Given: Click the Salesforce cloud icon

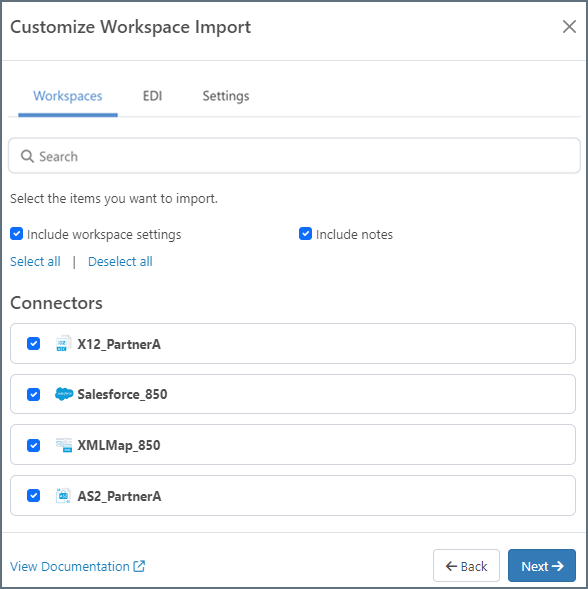Looking at the screenshot, I should coord(64,394).
